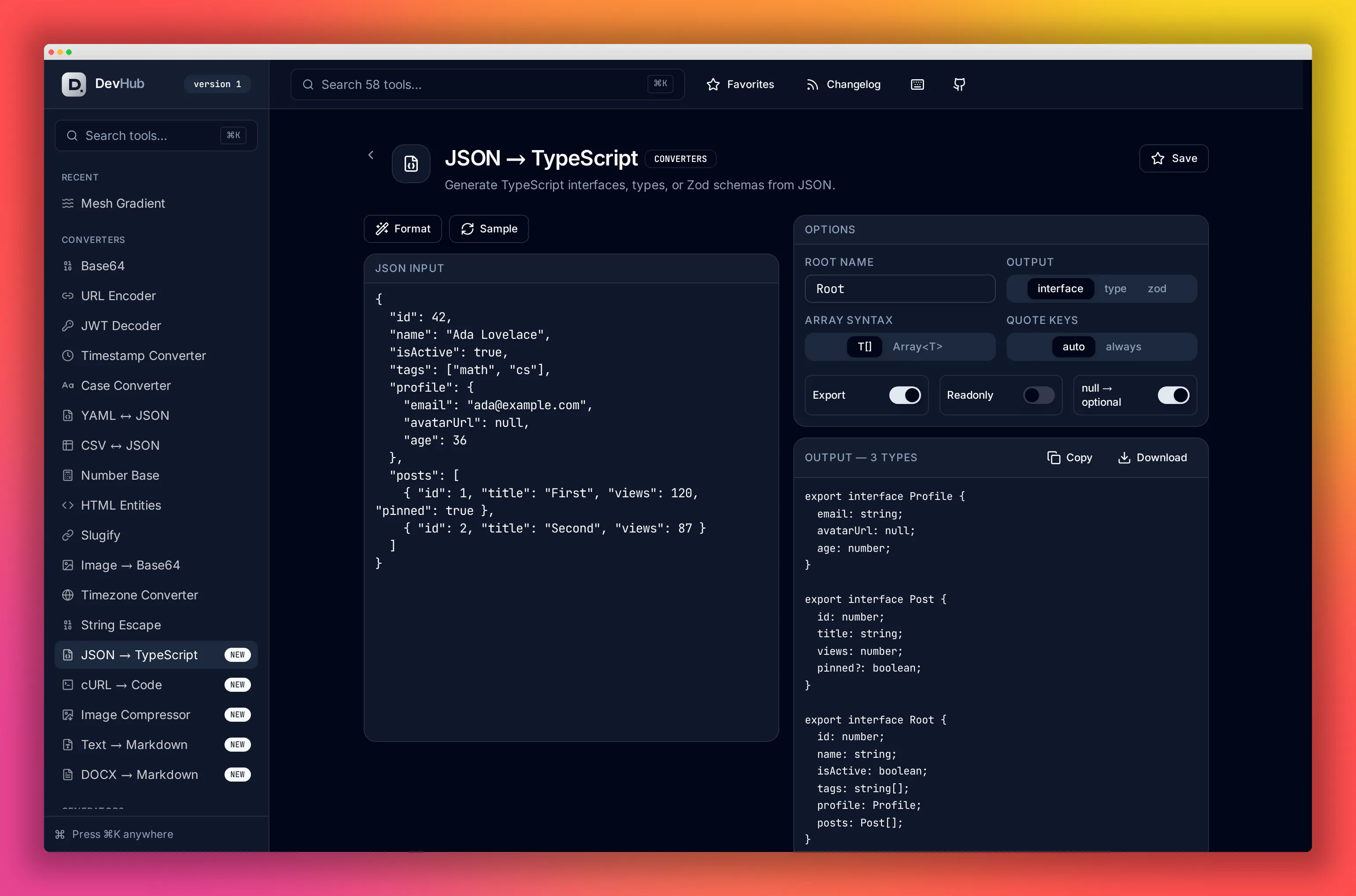The height and width of the screenshot is (896, 1356).
Task: Open Mesh Gradient from recent list
Action: (156, 203)
